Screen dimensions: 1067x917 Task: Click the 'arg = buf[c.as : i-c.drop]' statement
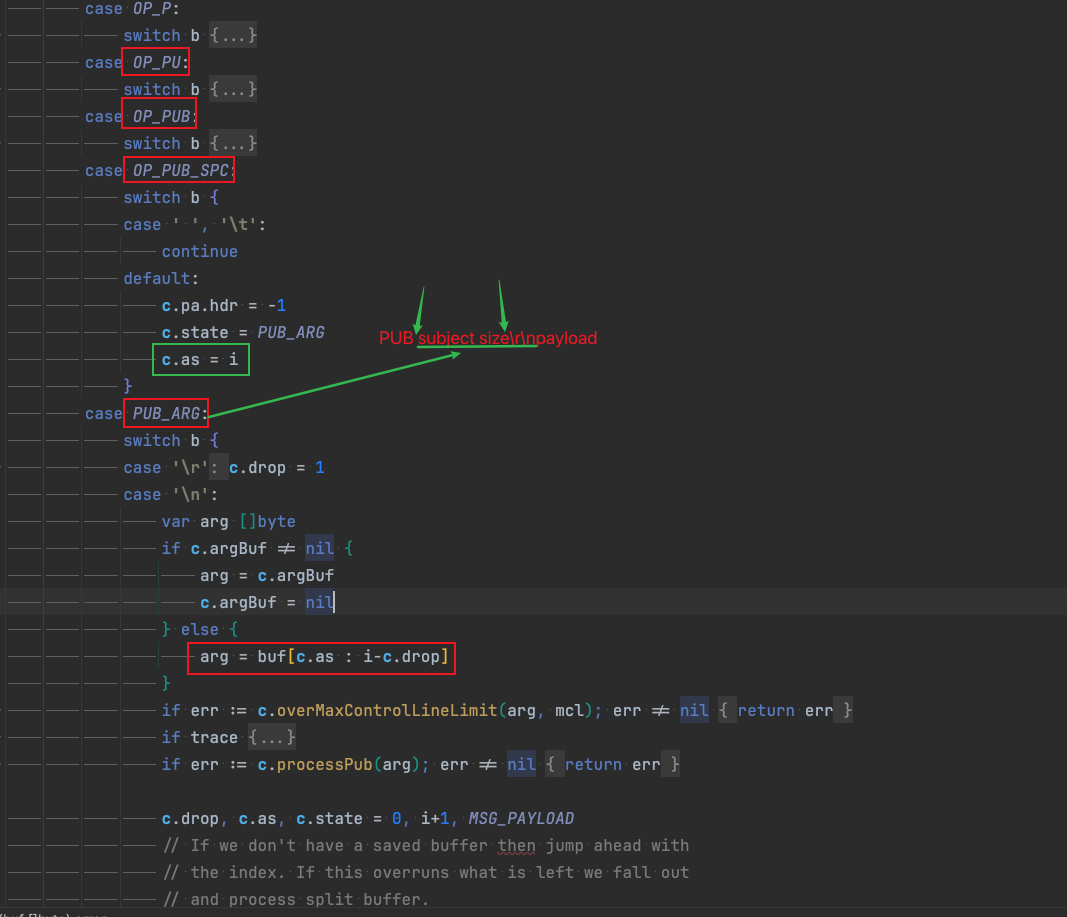coord(321,657)
